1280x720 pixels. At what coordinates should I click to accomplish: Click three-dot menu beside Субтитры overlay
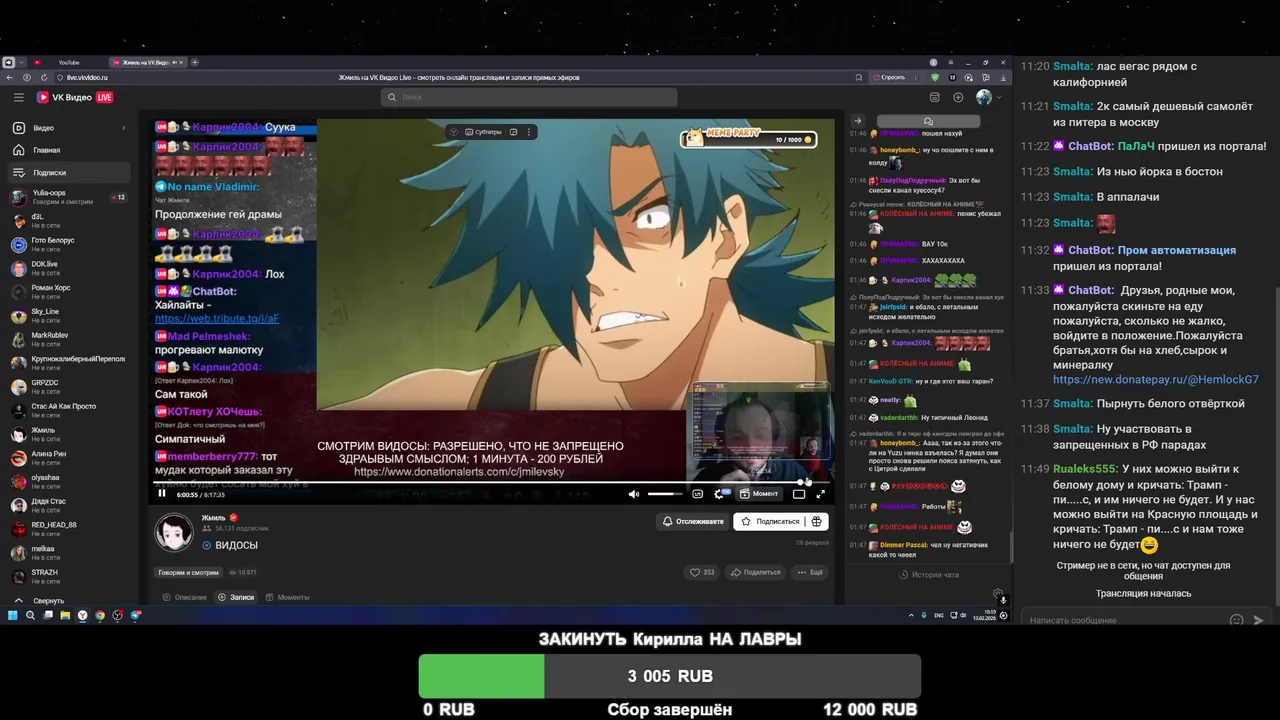pos(529,132)
